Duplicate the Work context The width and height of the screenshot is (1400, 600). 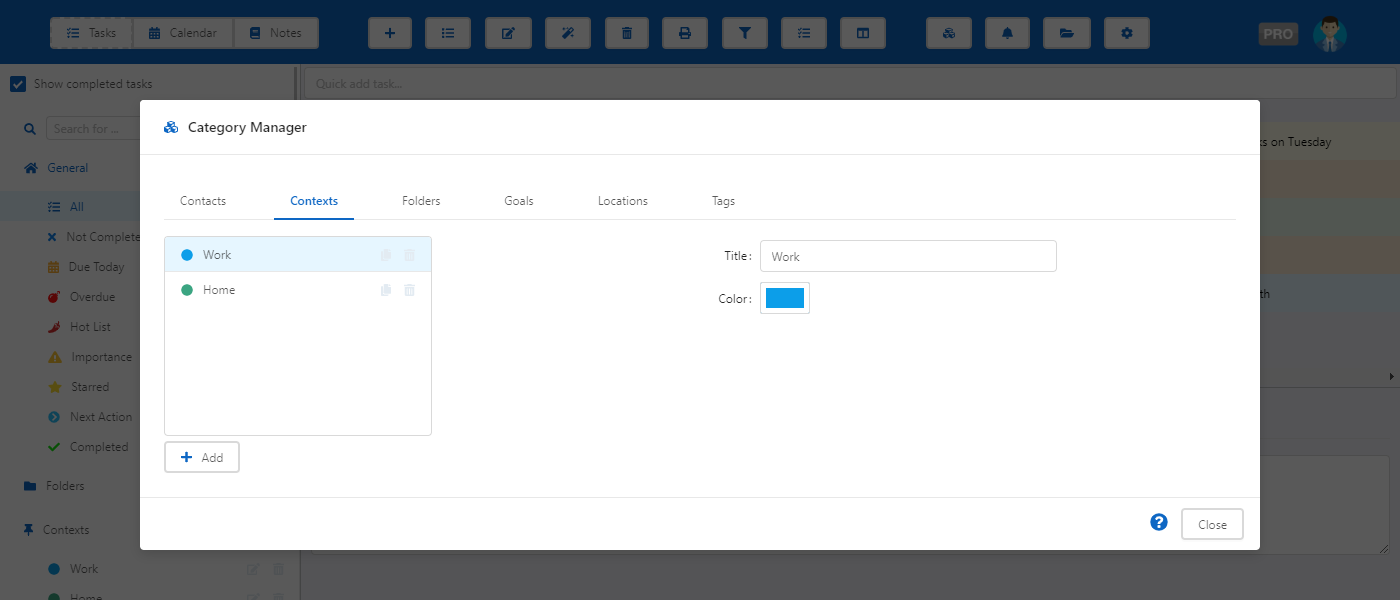386,255
